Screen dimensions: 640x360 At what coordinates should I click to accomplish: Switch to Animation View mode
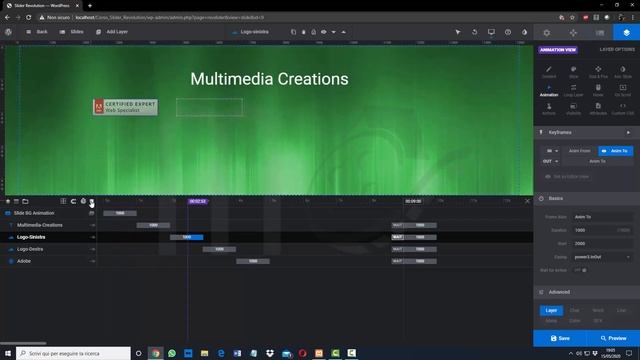click(x=558, y=50)
